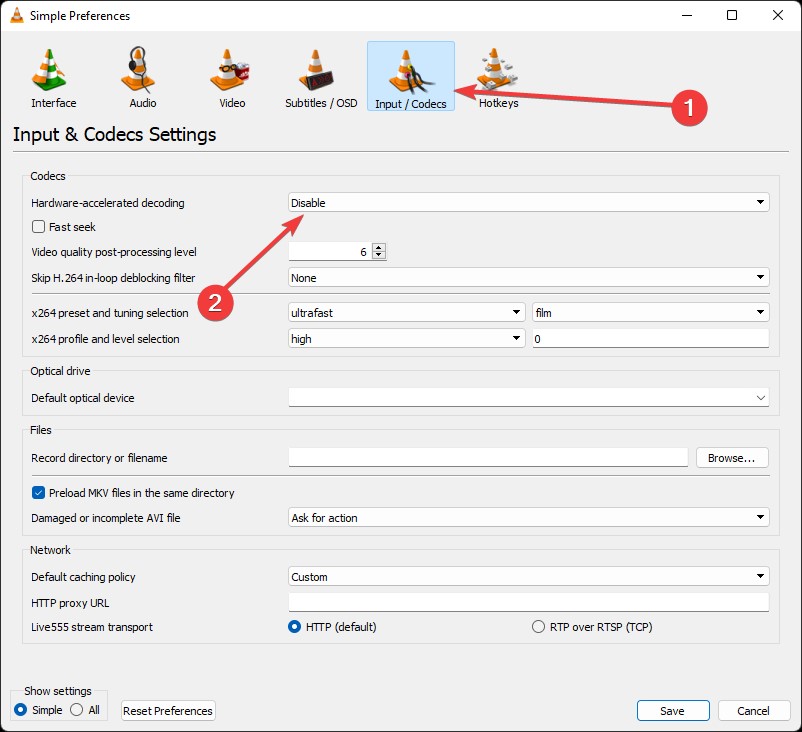Image resolution: width=802 pixels, height=732 pixels.
Task: Open the Hotkeys preferences cone icon
Action: 496,69
